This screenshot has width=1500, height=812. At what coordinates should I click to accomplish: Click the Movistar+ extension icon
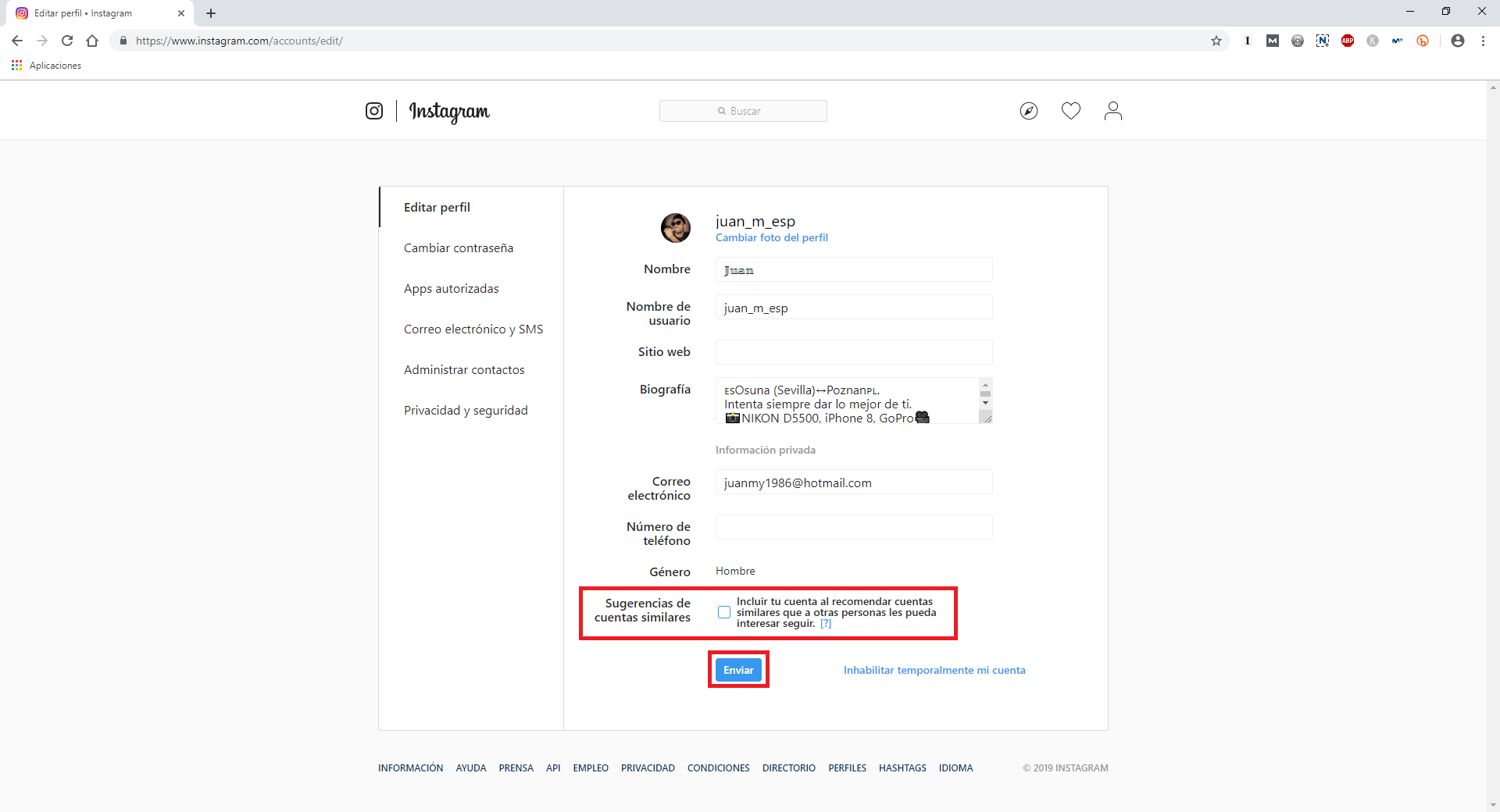(1398, 41)
